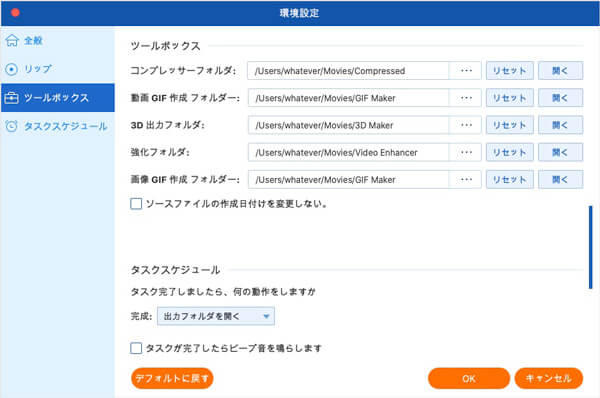Confirm settings with the OK button
The height and width of the screenshot is (398, 600).
[x=469, y=378]
